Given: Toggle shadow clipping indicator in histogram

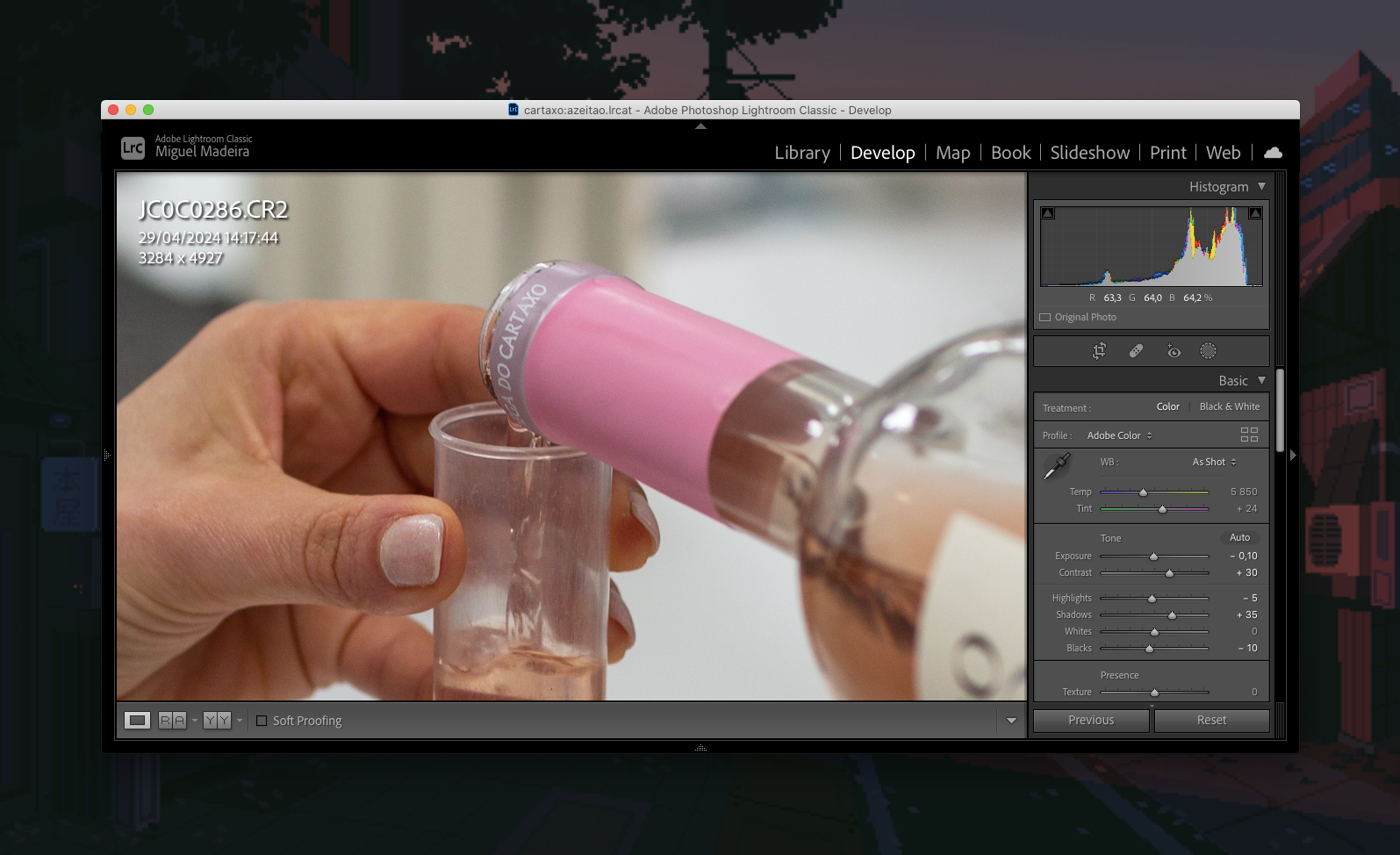Looking at the screenshot, I should tap(1048, 212).
